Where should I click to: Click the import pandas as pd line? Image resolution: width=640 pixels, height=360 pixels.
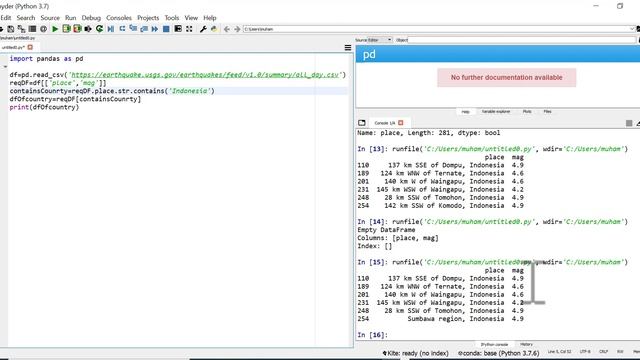[x=46, y=59]
